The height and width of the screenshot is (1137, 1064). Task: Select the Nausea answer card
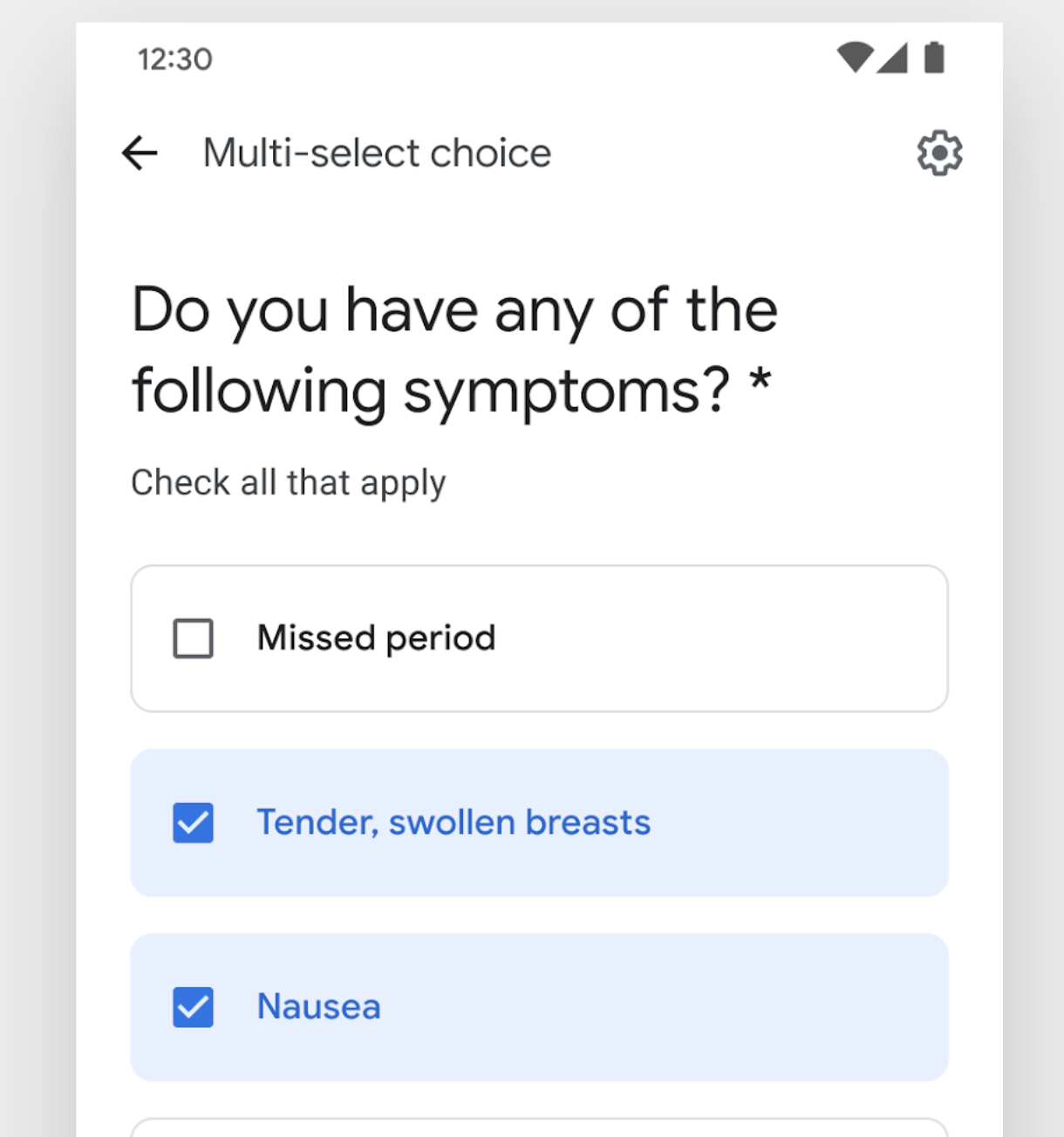click(539, 1007)
